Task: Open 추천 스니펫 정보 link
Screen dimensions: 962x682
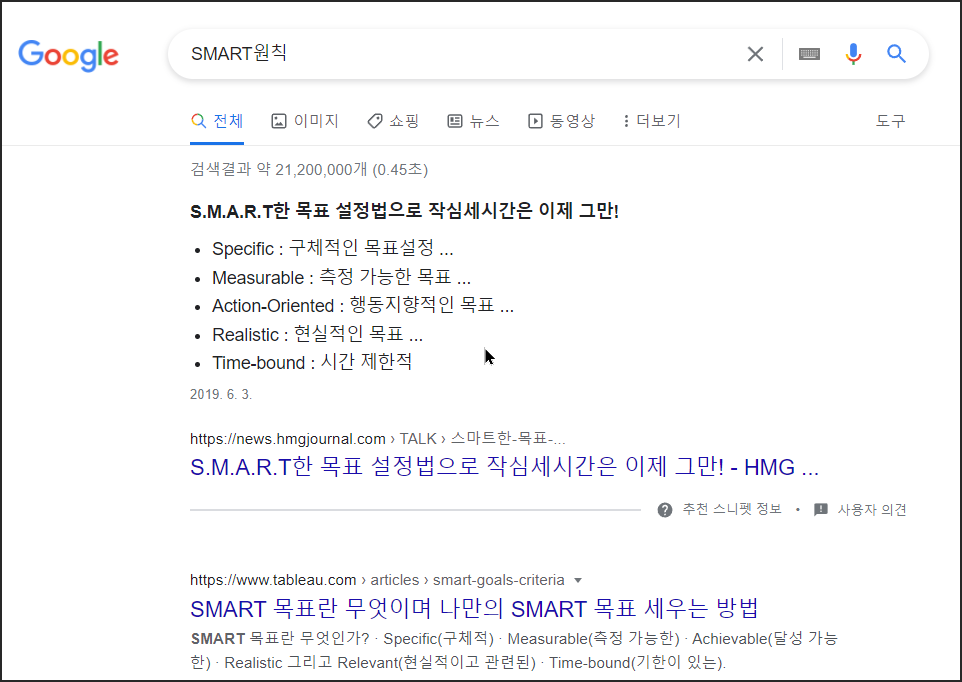Action: 732,510
